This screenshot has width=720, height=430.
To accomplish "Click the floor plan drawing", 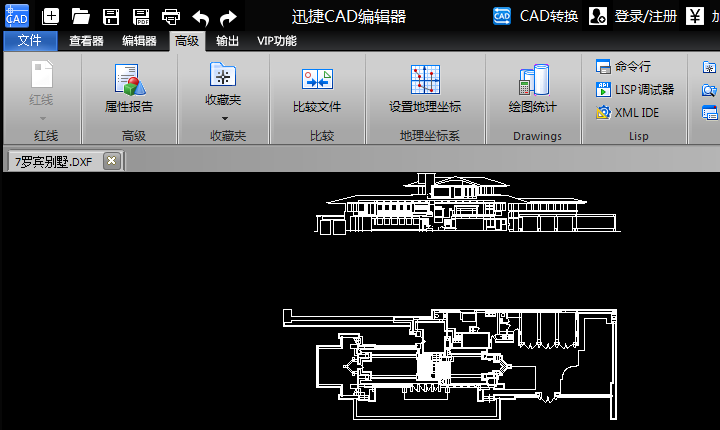I will (x=450, y=364).
